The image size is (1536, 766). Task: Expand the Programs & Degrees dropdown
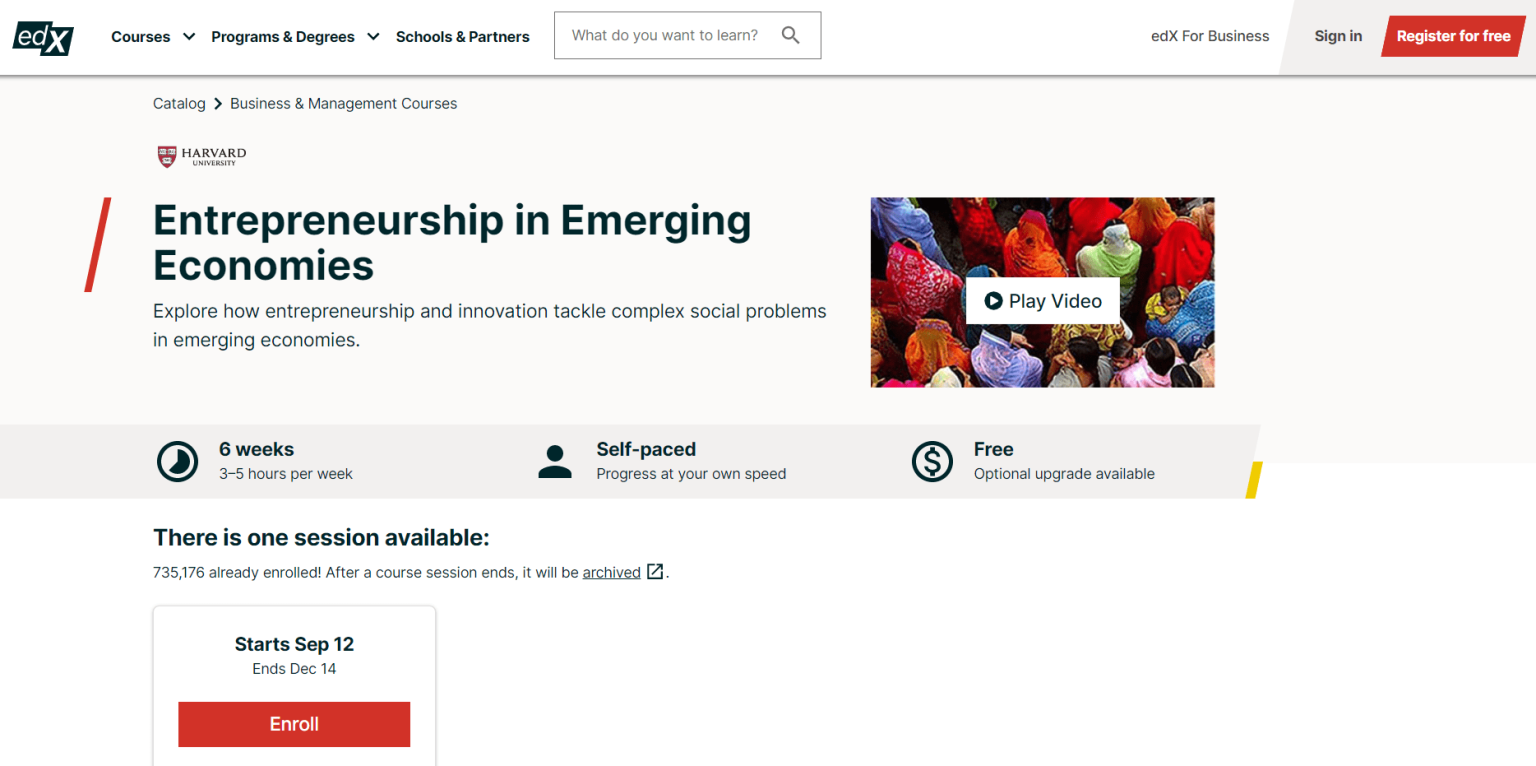[x=295, y=36]
